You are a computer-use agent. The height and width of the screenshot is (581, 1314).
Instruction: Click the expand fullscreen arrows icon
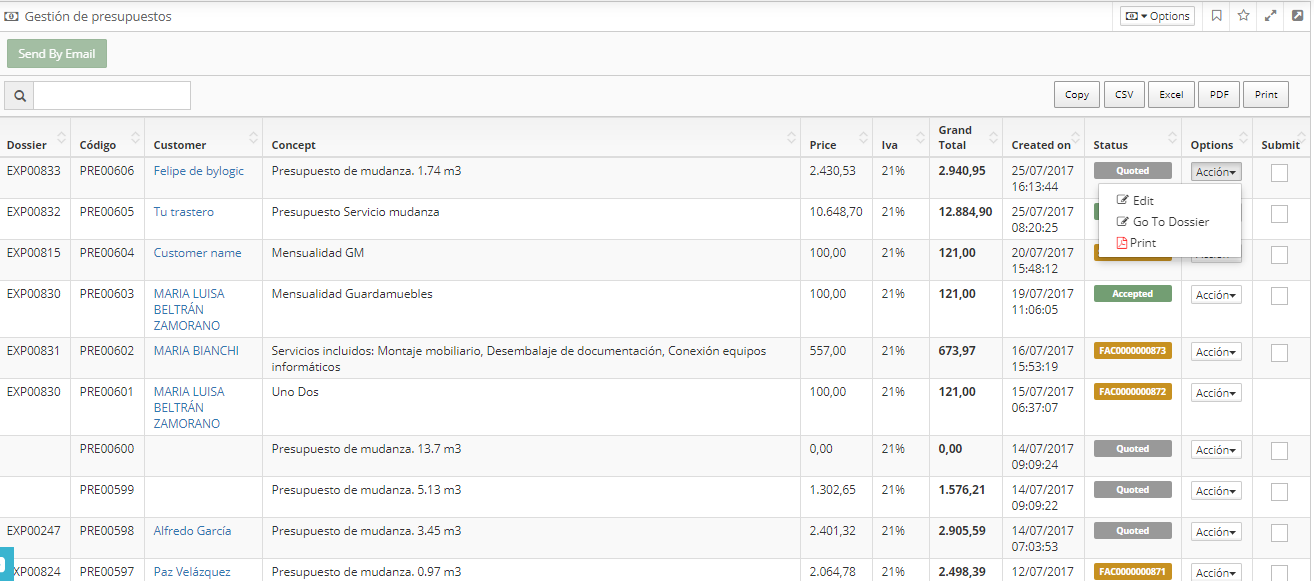coord(1271,16)
